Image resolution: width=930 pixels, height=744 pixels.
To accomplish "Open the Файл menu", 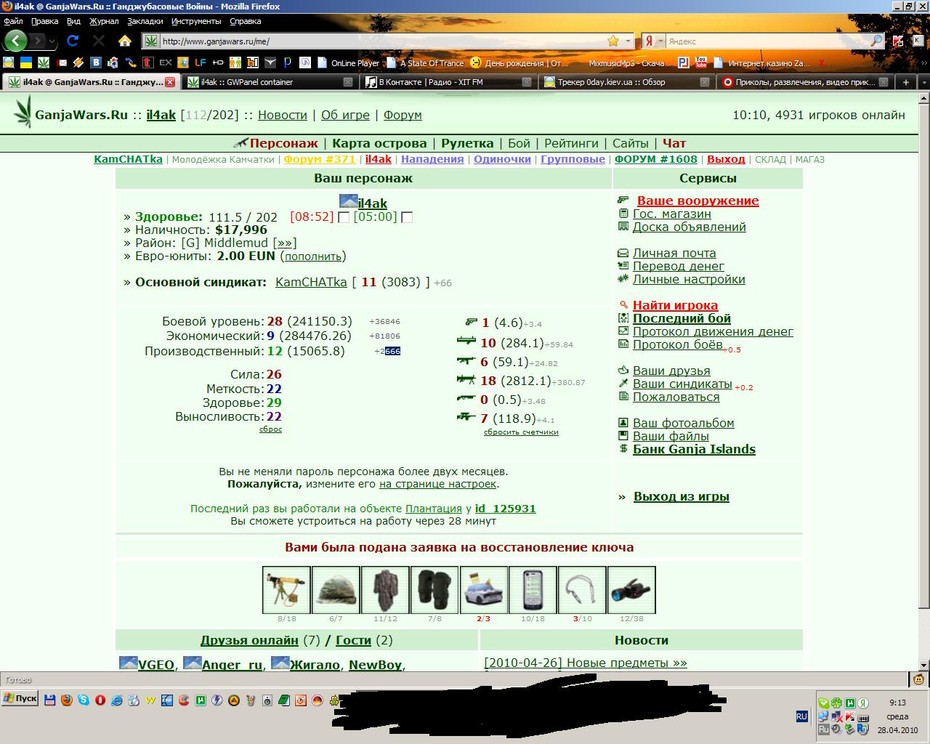I will click(13, 21).
